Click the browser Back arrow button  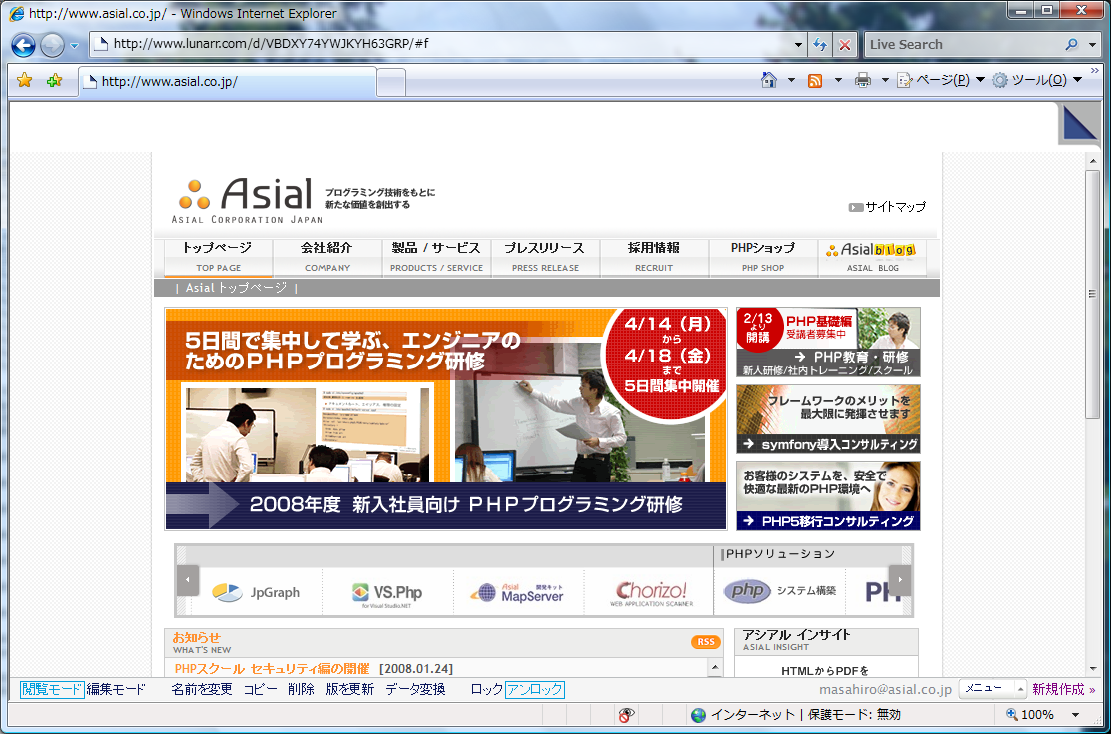pos(24,45)
